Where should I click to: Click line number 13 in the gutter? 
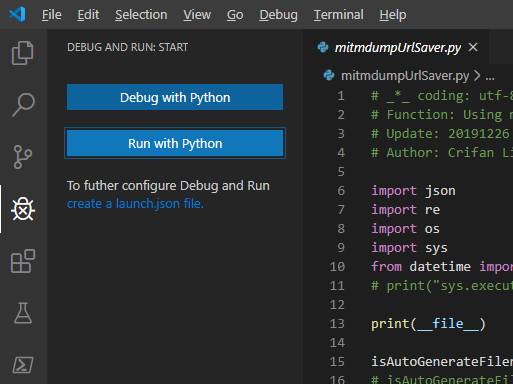click(337, 323)
